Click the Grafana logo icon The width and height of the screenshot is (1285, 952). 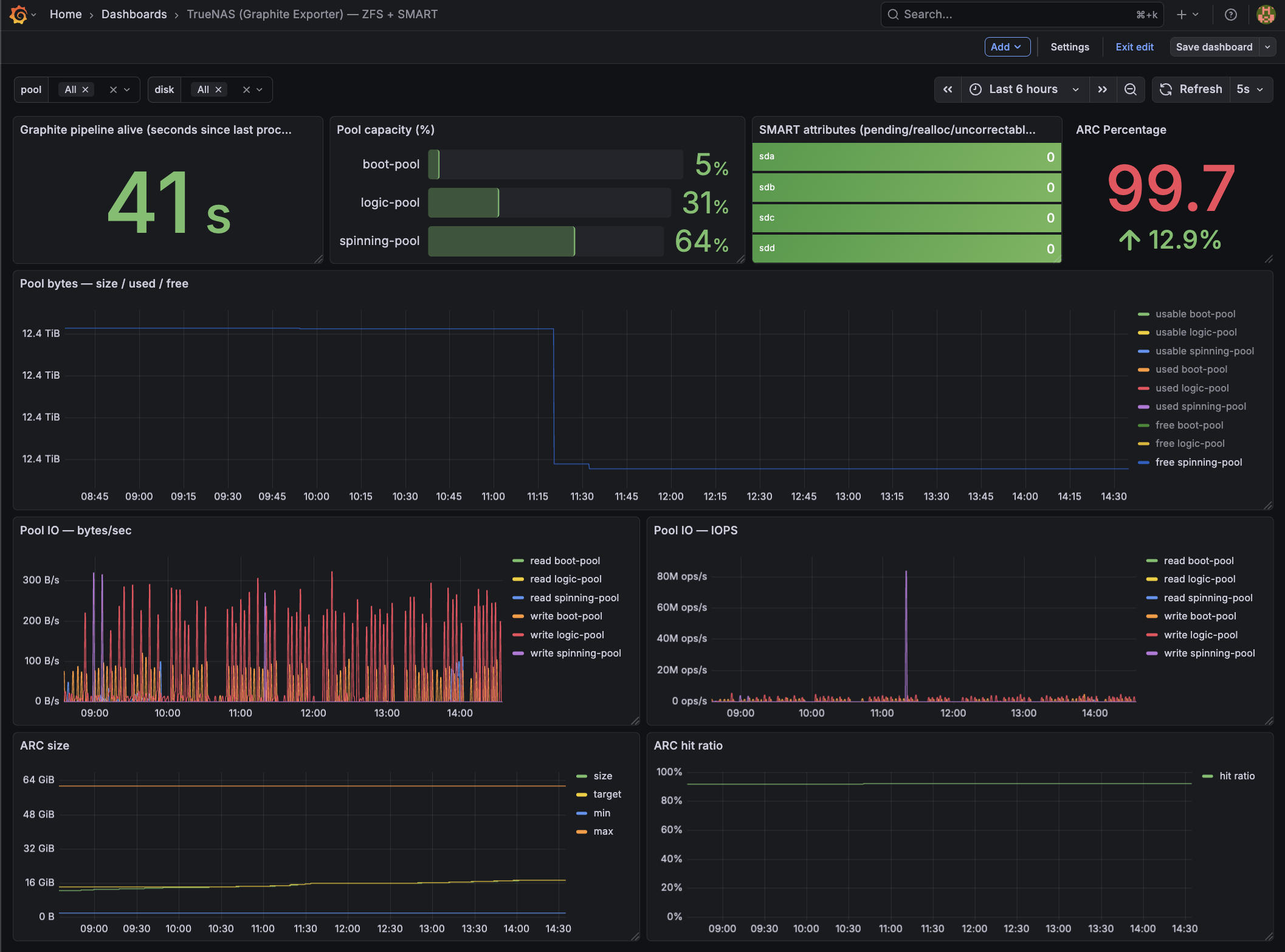coord(18,14)
